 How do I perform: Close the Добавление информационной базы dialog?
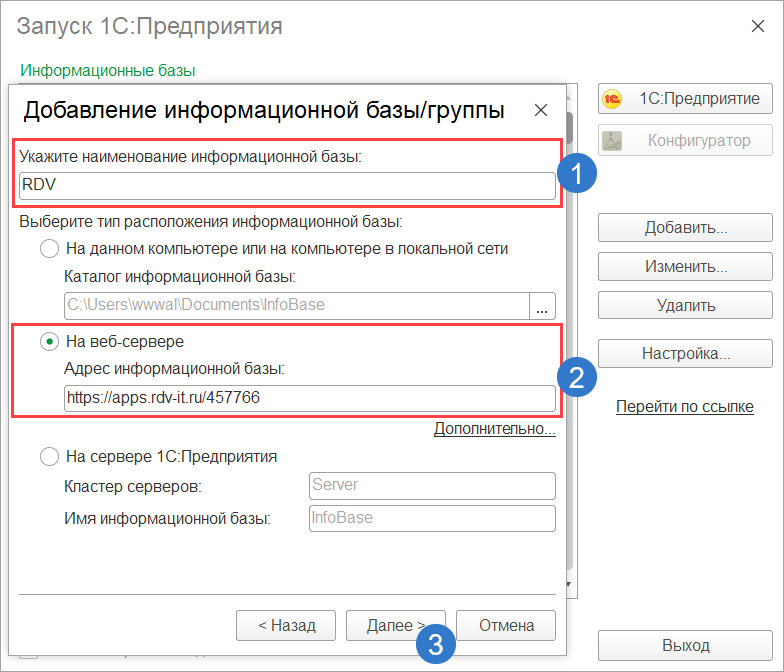click(x=541, y=110)
